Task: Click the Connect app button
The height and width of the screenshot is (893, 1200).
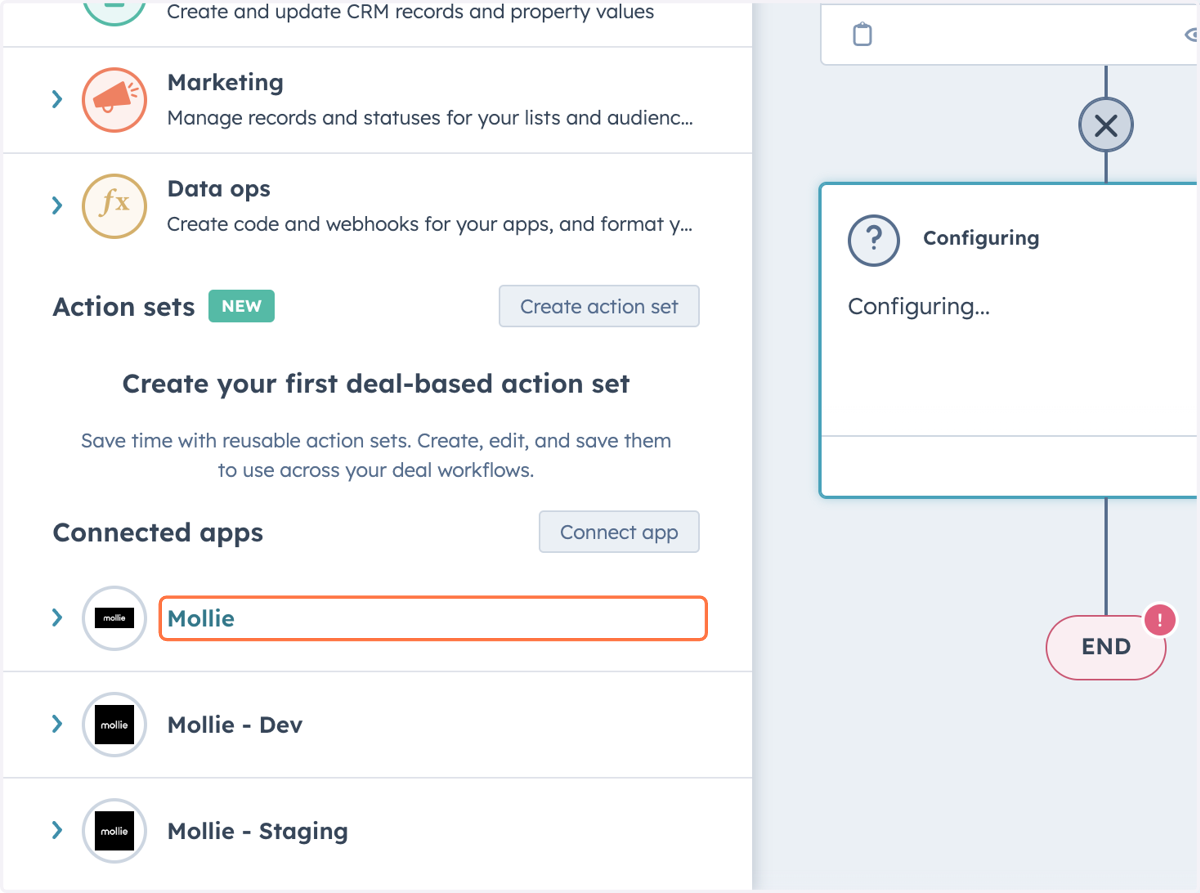Action: coord(619,532)
